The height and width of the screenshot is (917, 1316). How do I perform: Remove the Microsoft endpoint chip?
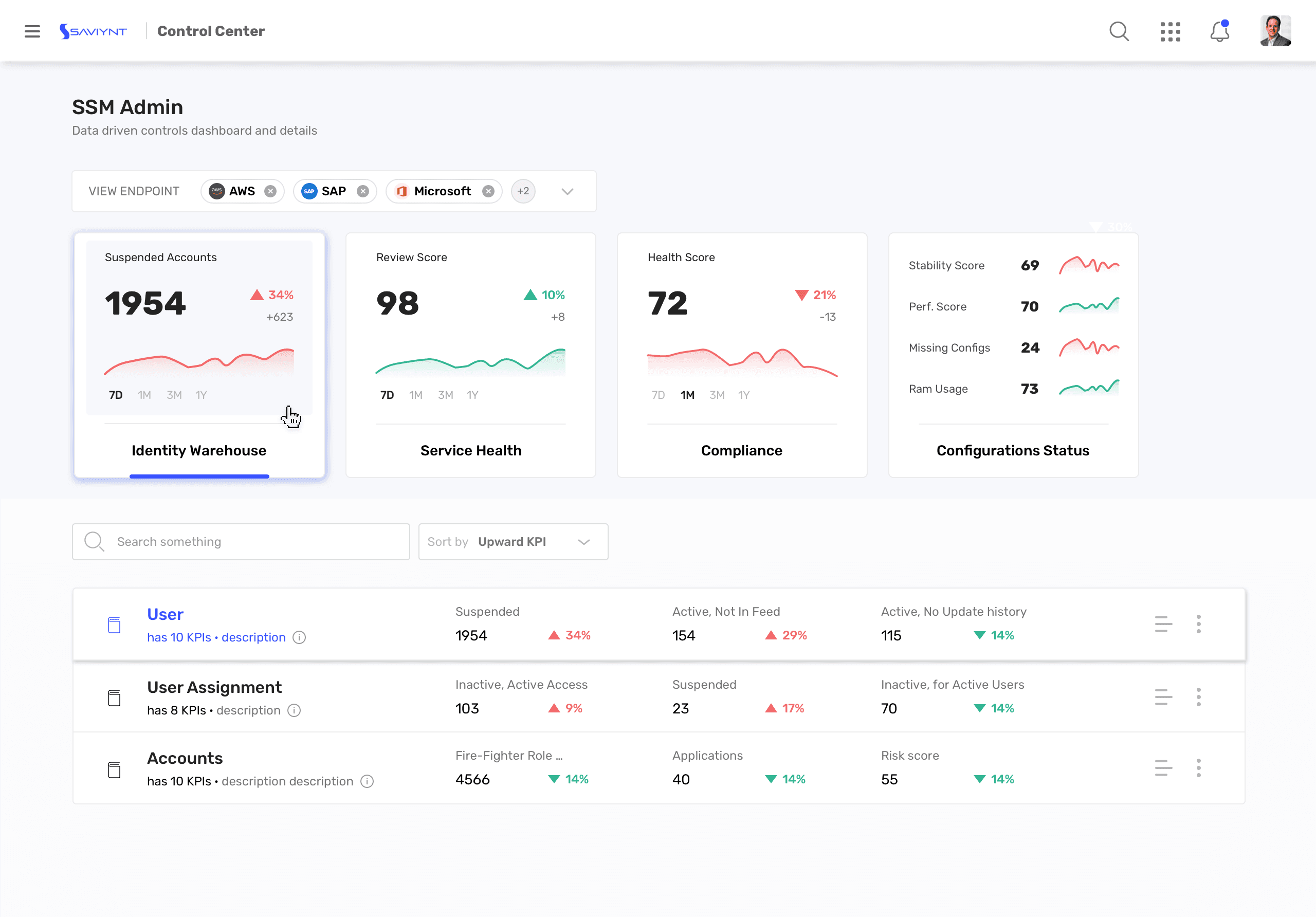point(488,191)
